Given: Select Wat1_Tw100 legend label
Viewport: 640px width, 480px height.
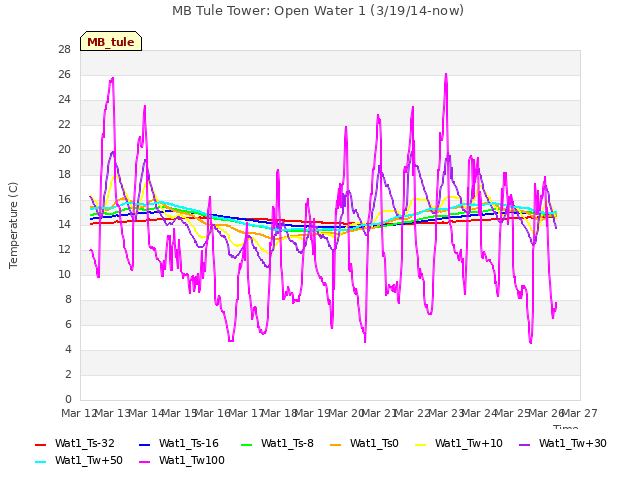Looking at the screenshot, I should (x=192, y=460).
